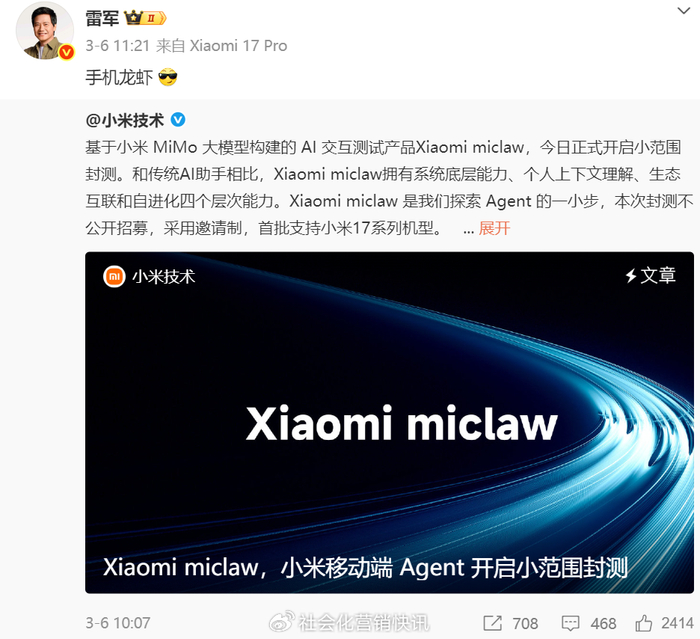This screenshot has height=639, width=700.
Task: Like the post with the thumbs-up icon
Action: pyautogui.click(x=644, y=623)
